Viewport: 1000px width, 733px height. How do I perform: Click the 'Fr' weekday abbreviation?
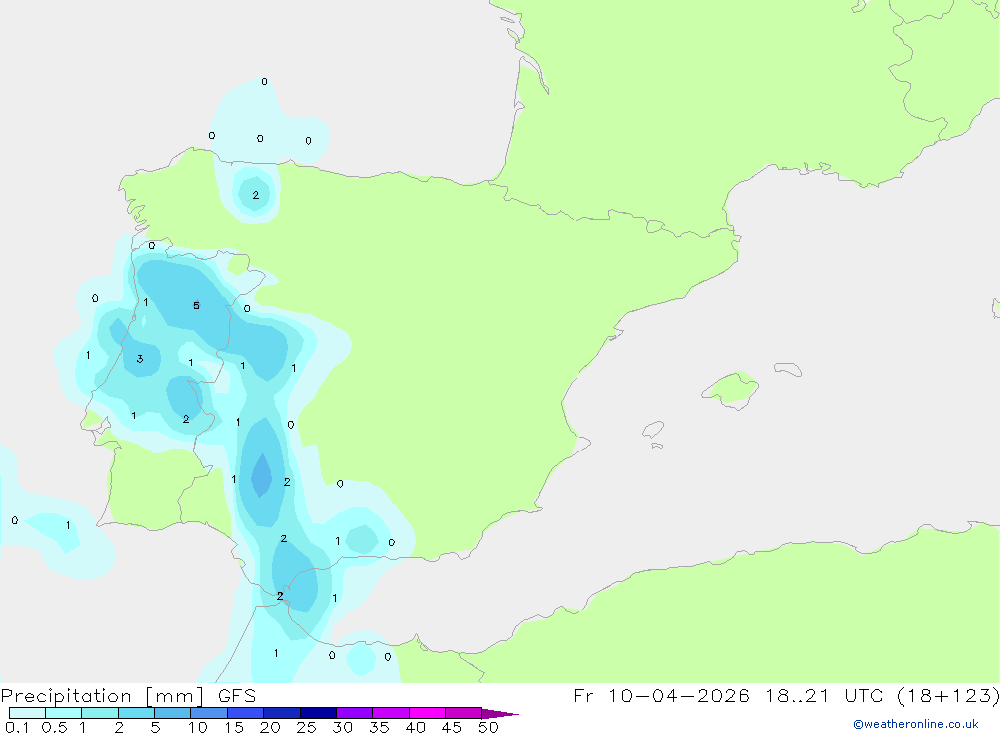[x=583, y=695]
